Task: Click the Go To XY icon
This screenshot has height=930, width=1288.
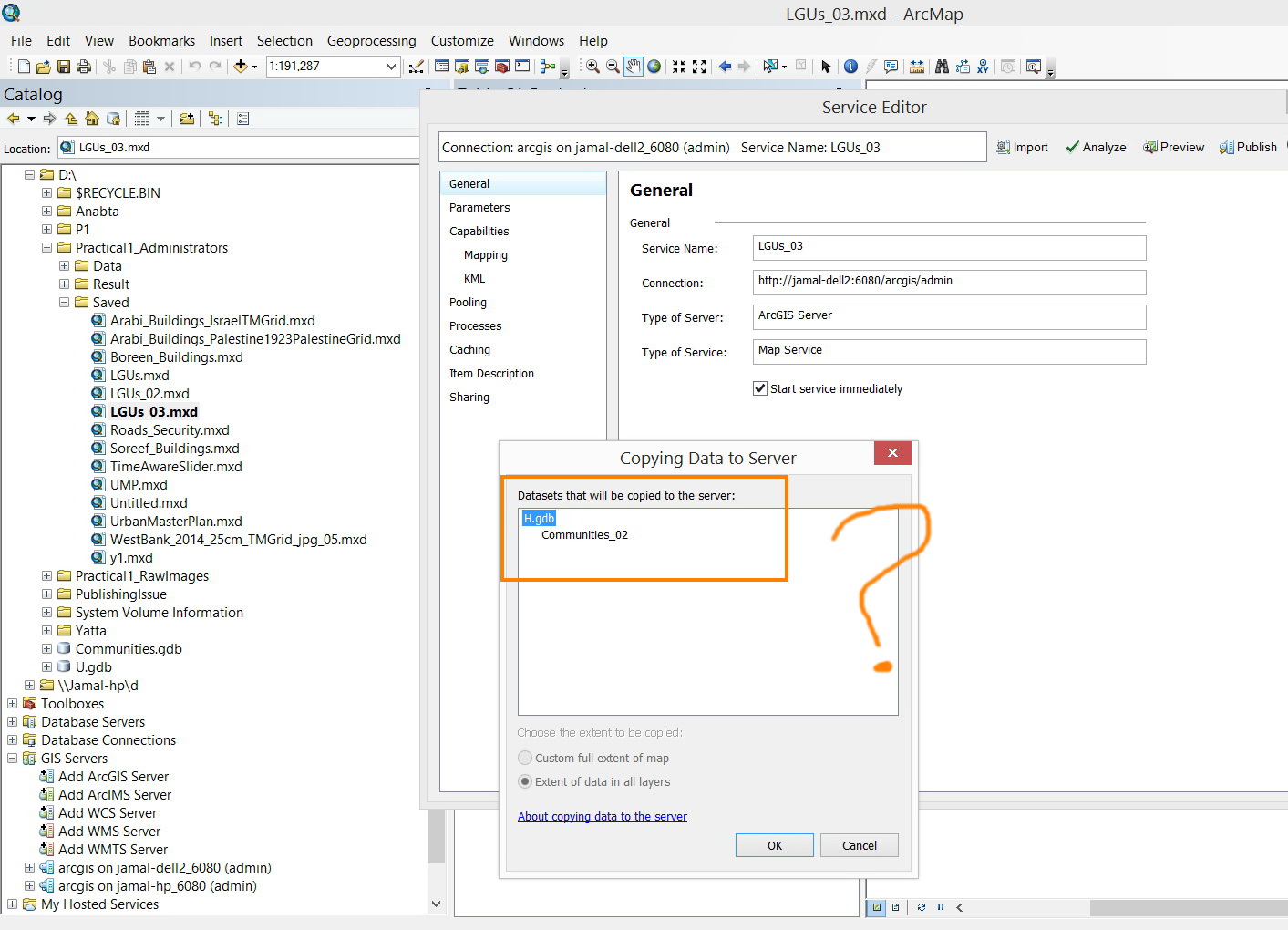Action: [x=983, y=67]
